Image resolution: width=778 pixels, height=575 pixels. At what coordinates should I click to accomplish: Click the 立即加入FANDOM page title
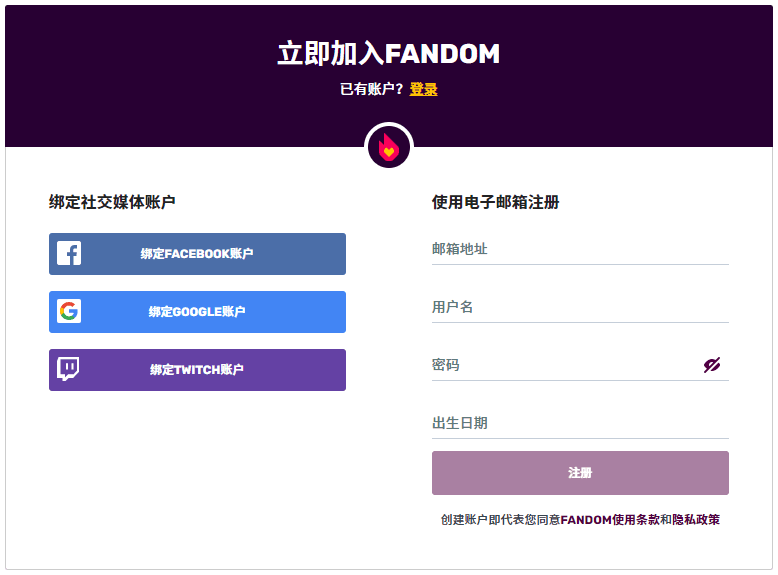(389, 54)
